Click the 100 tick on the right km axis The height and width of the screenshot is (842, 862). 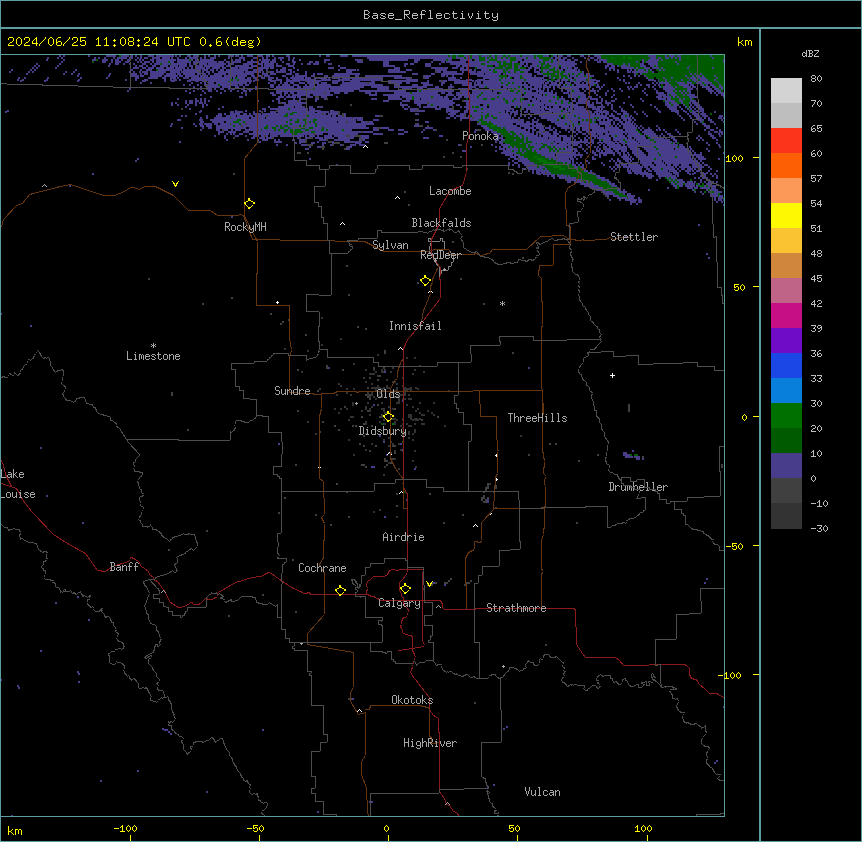tap(734, 158)
